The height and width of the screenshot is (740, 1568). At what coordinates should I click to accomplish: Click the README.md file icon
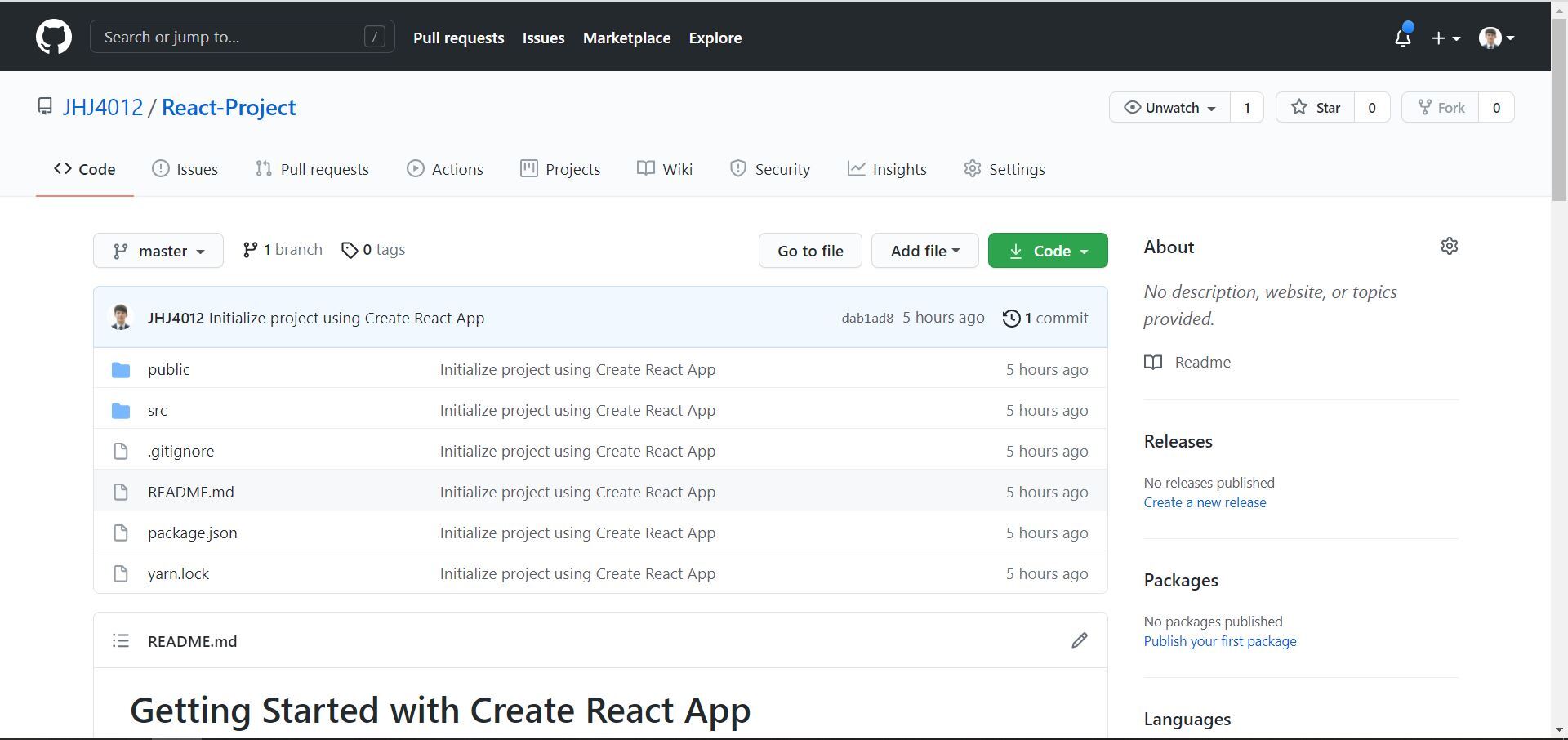pyautogui.click(x=121, y=491)
